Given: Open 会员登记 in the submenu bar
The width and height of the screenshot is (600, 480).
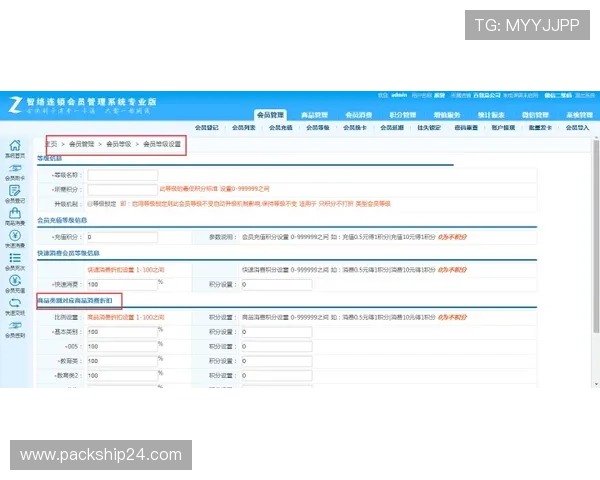Looking at the screenshot, I should point(207,127).
